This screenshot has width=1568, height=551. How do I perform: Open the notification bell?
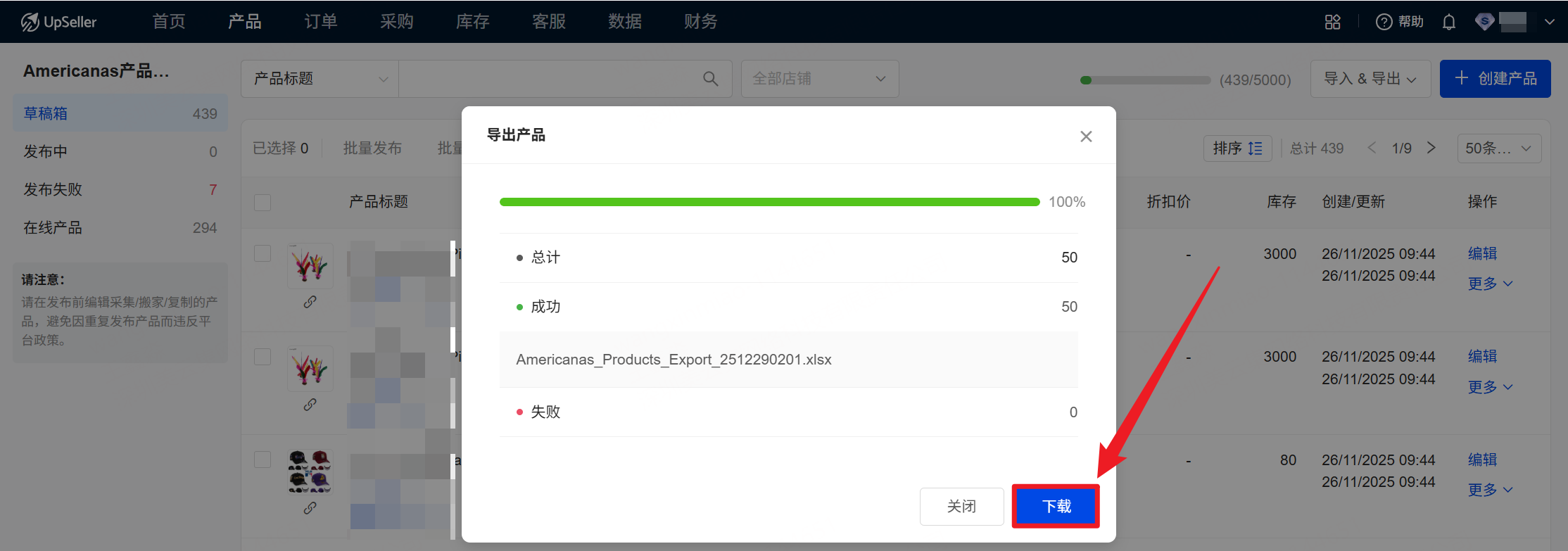pos(1448,23)
